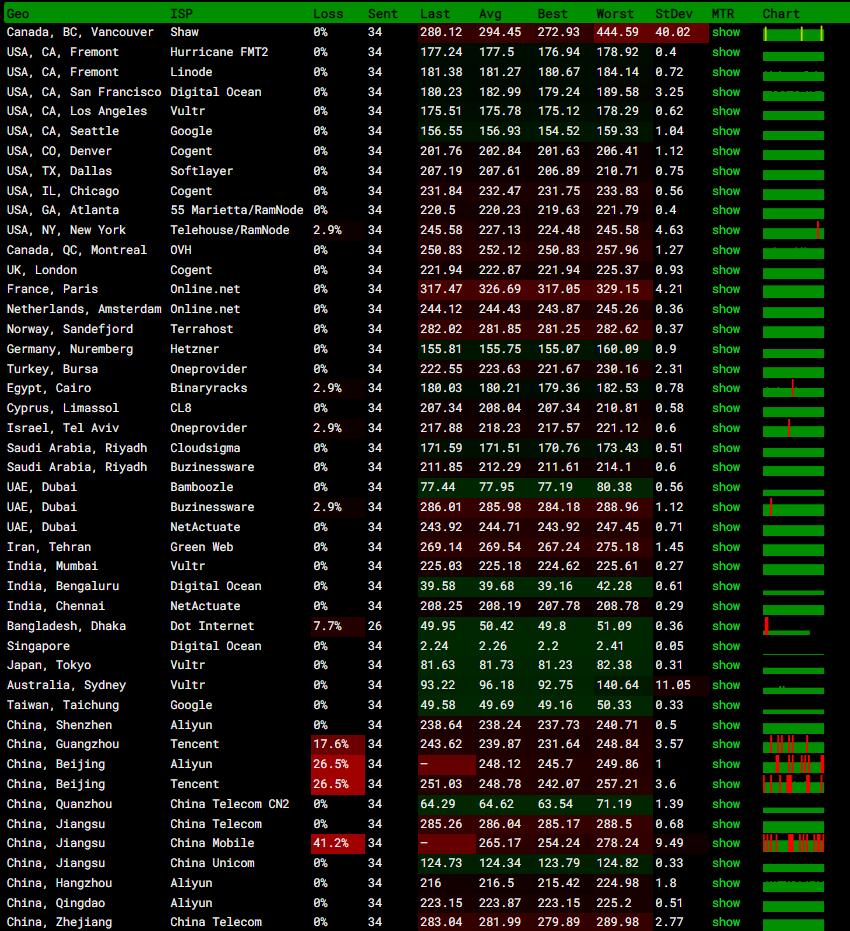Image resolution: width=850 pixels, height=931 pixels.
Task: Open MTR link for Hurricane FMT2 Fremont
Action: (726, 52)
